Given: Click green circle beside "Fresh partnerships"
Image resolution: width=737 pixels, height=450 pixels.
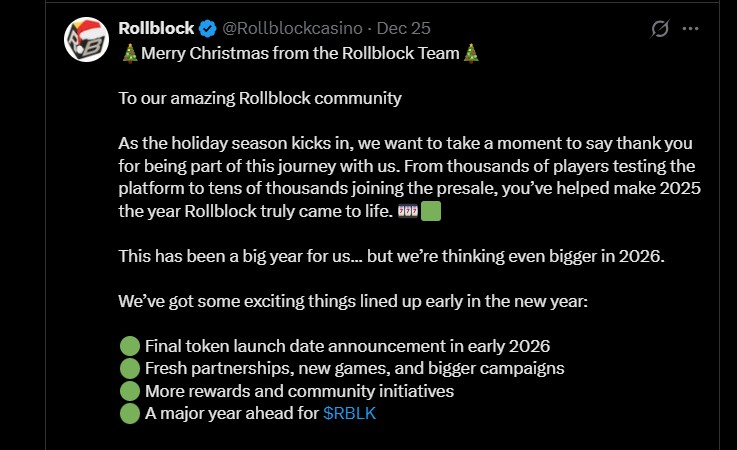Looking at the screenshot, I should 129,368.
